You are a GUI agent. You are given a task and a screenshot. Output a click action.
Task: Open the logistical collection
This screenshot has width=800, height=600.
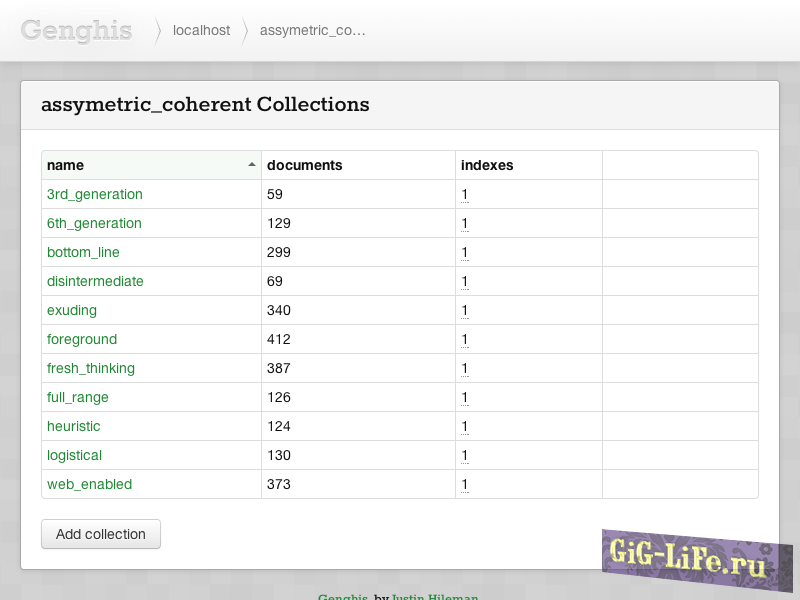[x=74, y=455]
